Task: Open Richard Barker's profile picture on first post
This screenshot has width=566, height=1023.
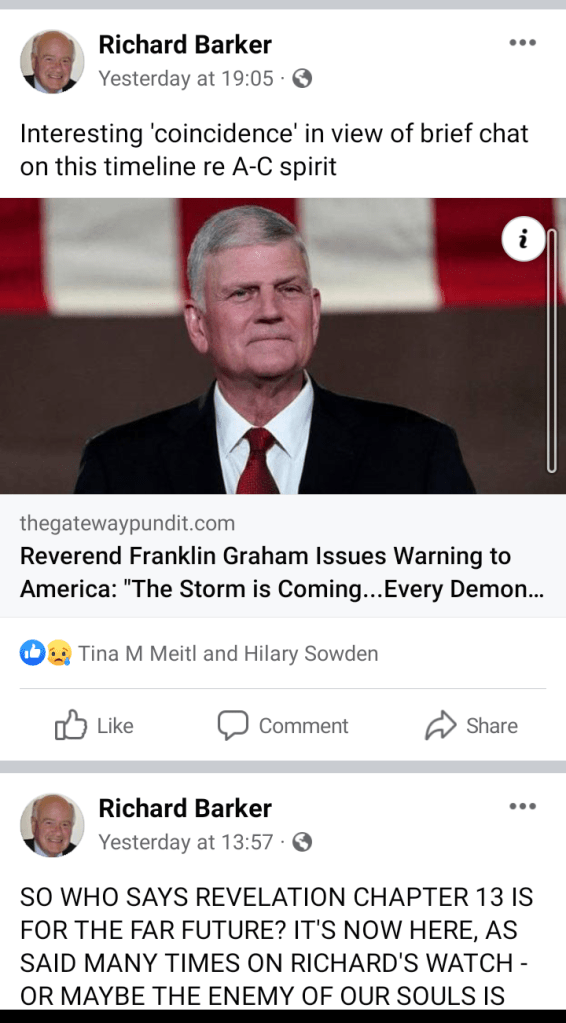Action: [52, 62]
